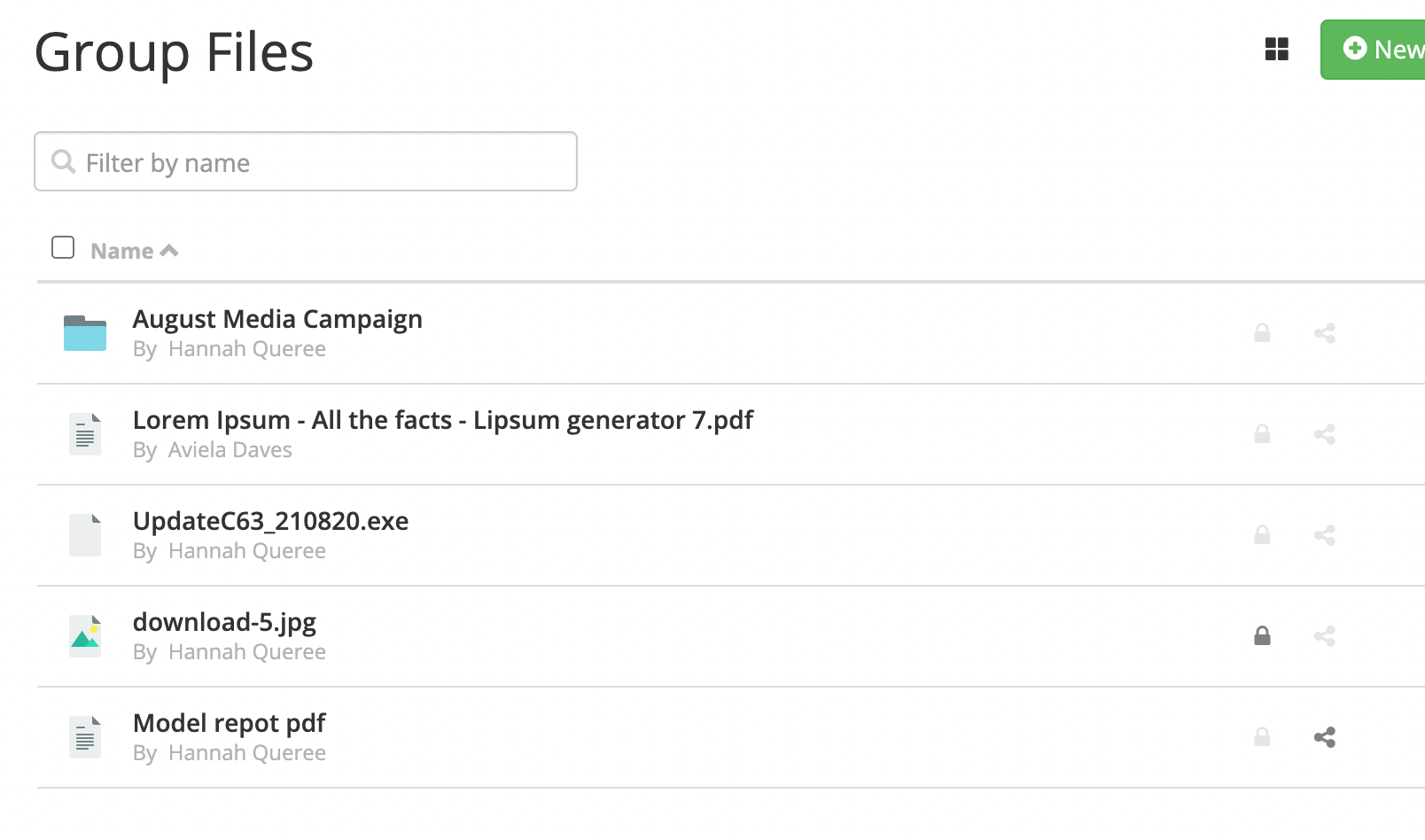Click lock icon for August Media Campaign

click(x=1262, y=333)
